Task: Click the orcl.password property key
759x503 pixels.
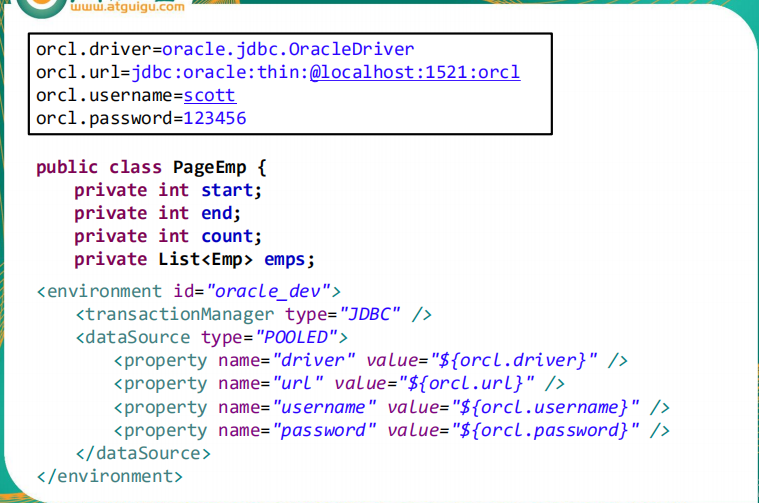Action: (x=105, y=119)
